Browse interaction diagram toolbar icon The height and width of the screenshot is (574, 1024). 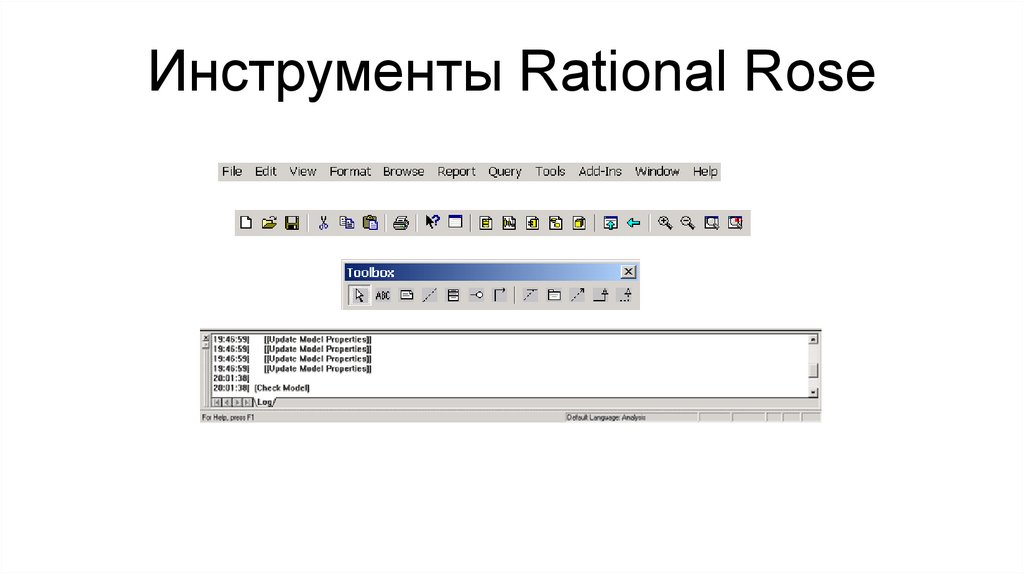(x=509, y=223)
